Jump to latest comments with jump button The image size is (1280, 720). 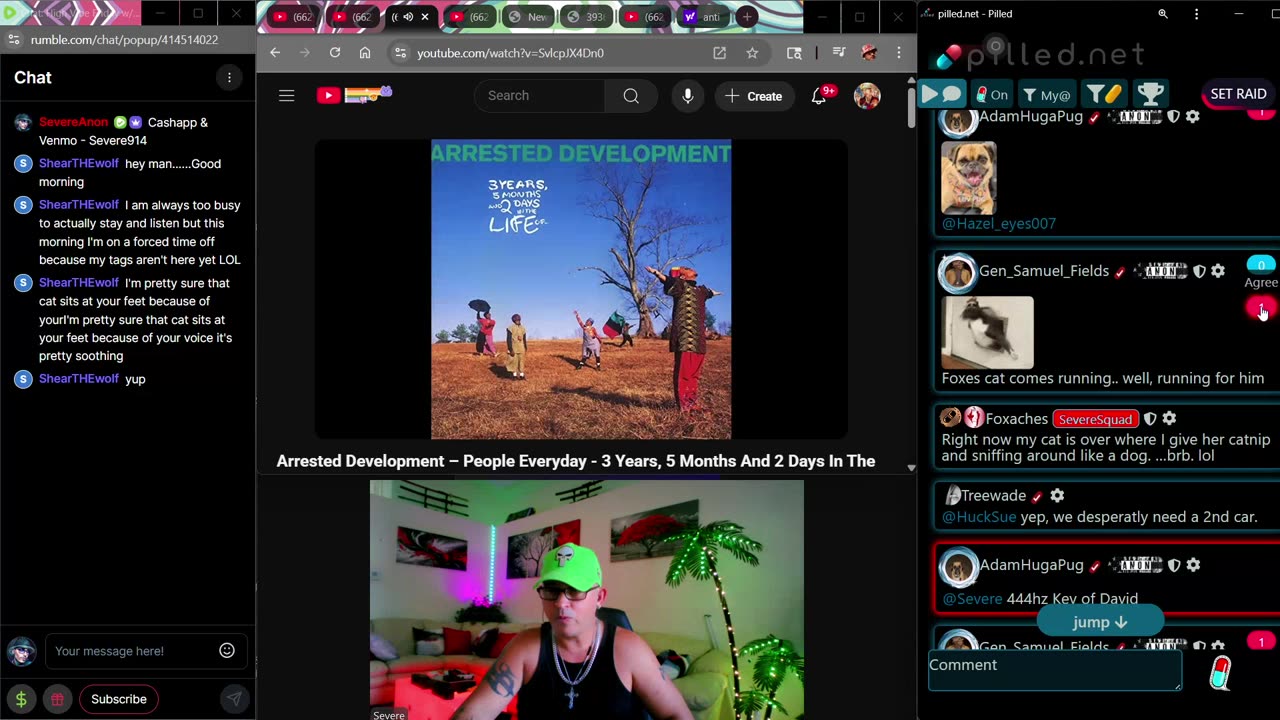pos(1100,622)
